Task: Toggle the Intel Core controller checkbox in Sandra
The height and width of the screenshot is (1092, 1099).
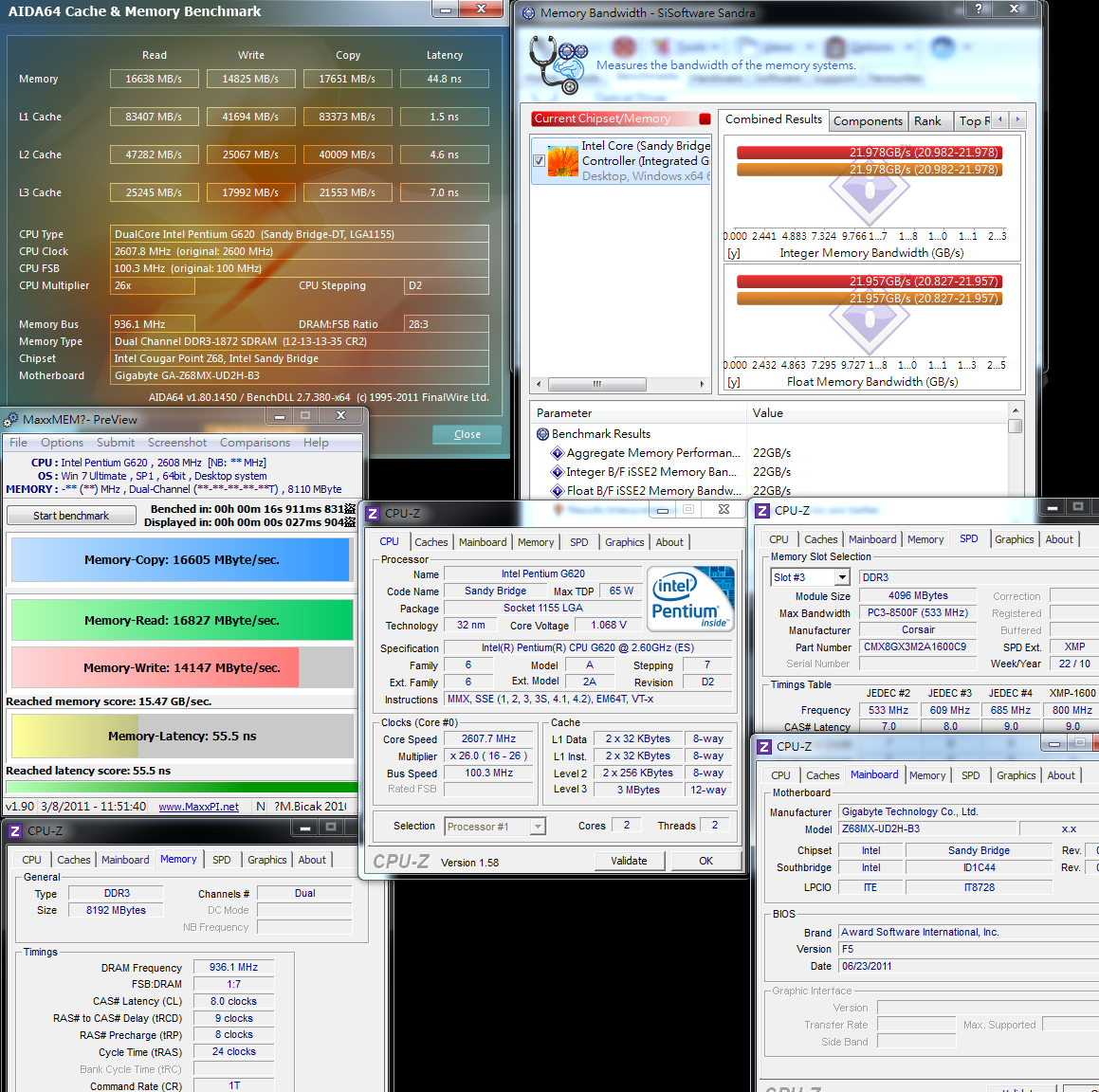Action: click(x=539, y=160)
